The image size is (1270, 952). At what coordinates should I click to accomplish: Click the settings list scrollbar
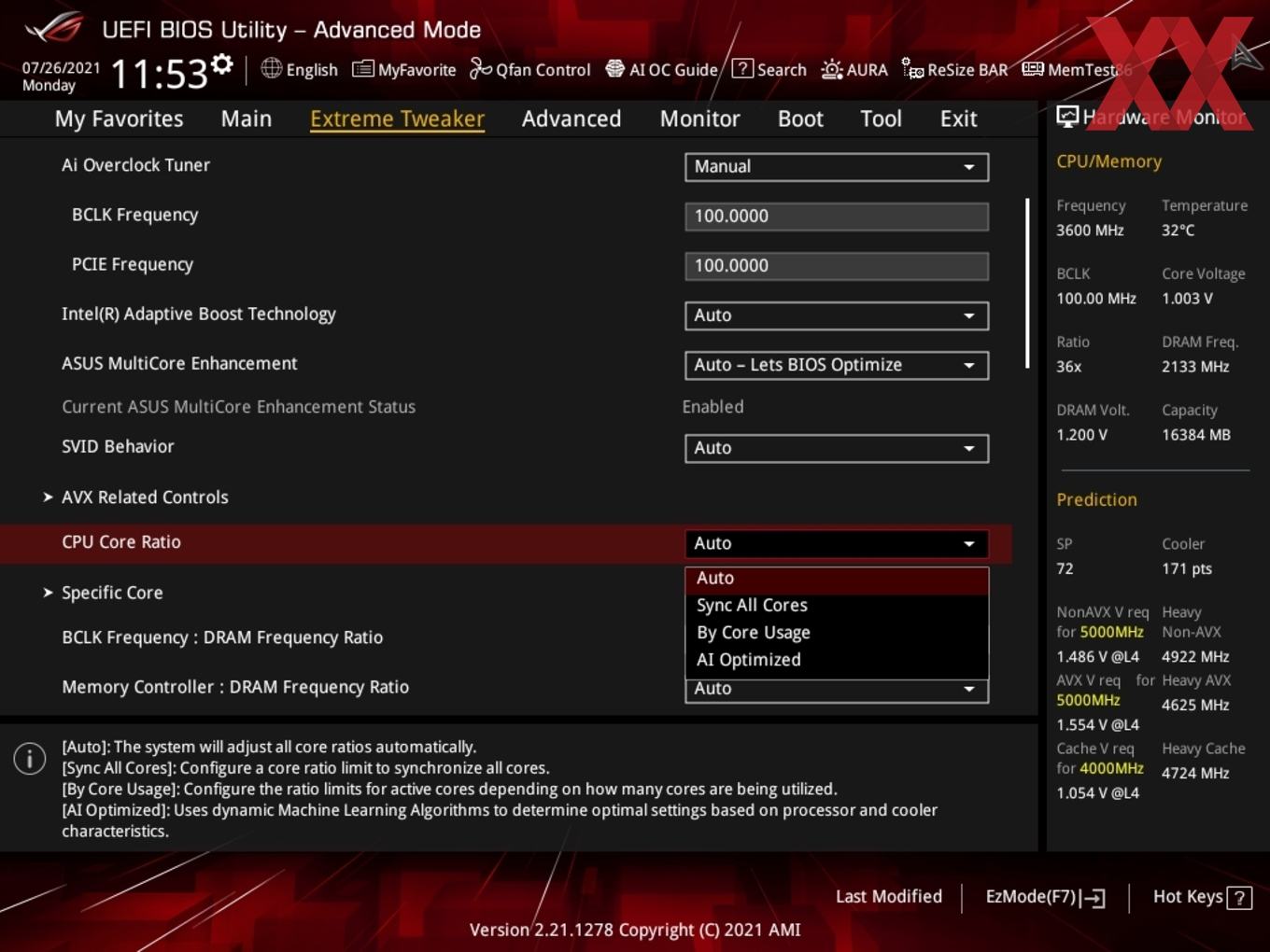(1027, 283)
